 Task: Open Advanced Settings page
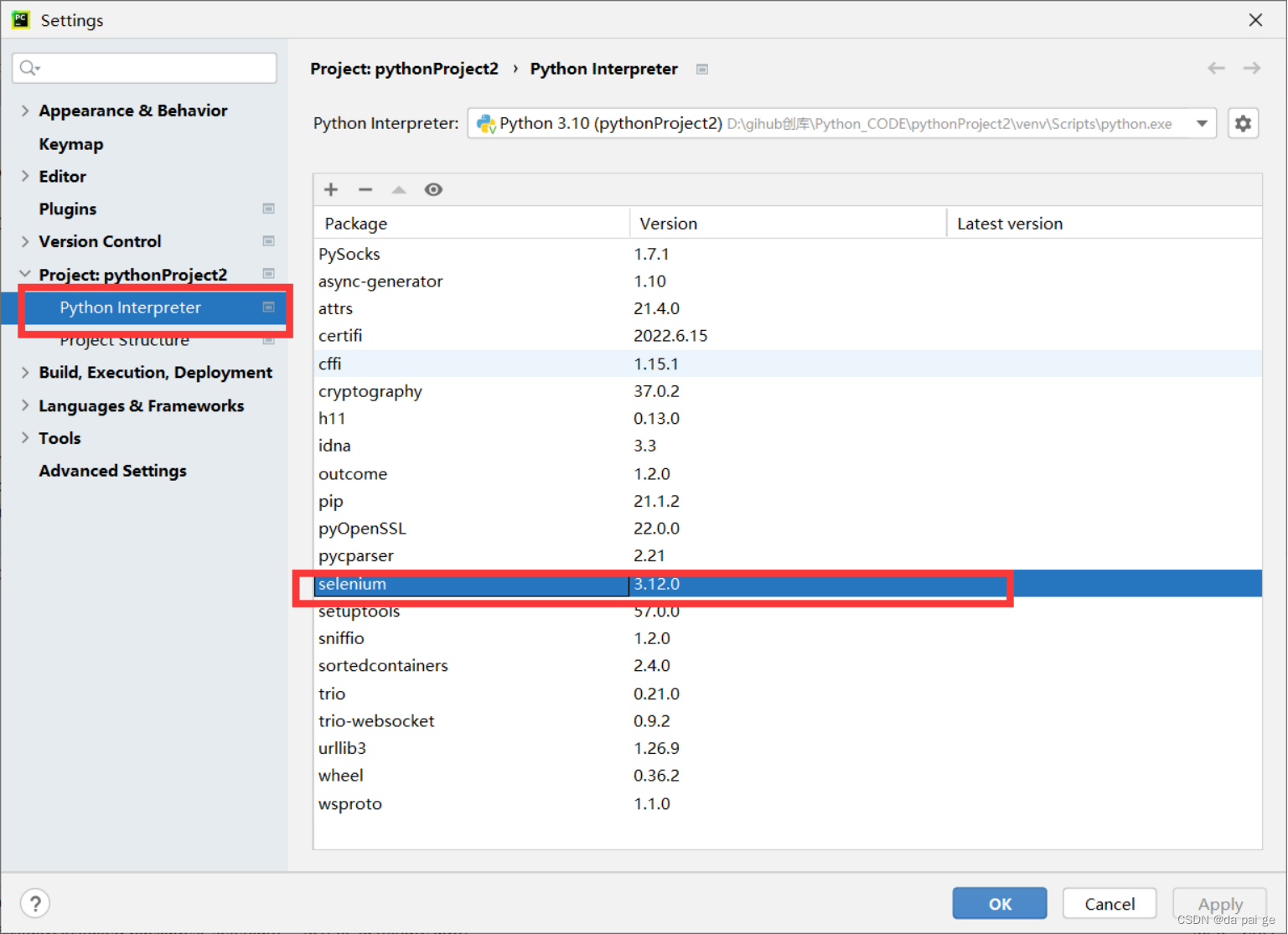[x=112, y=471]
